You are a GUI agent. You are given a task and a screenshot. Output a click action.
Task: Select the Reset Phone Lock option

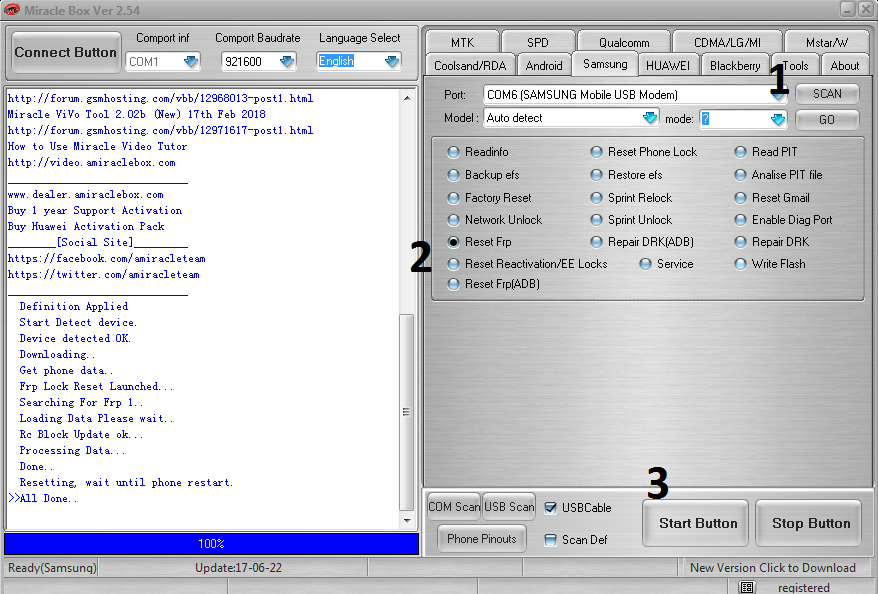coord(597,152)
